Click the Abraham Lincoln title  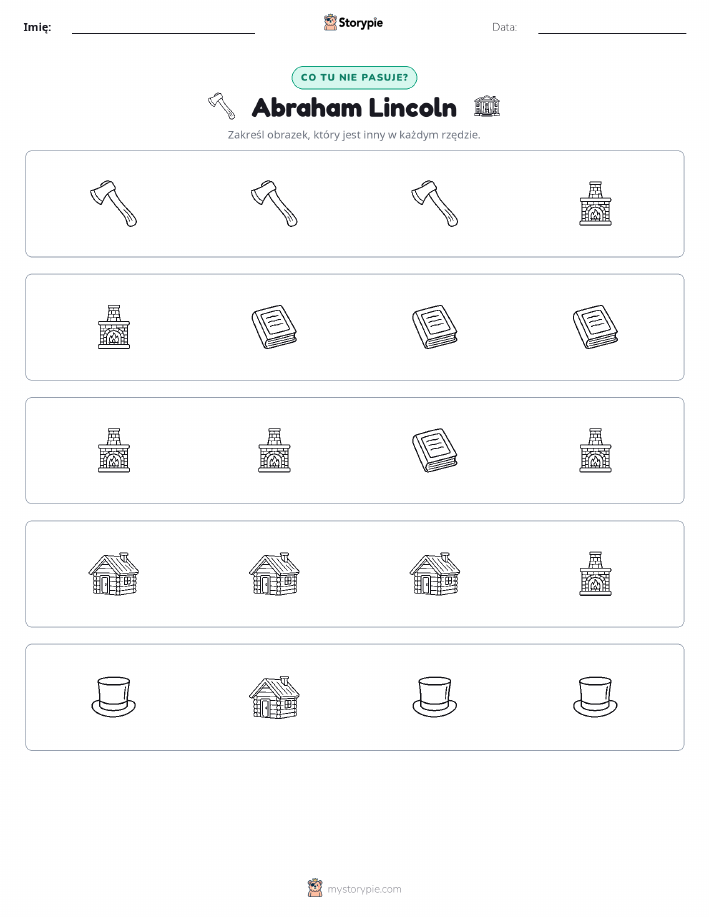click(x=354, y=108)
